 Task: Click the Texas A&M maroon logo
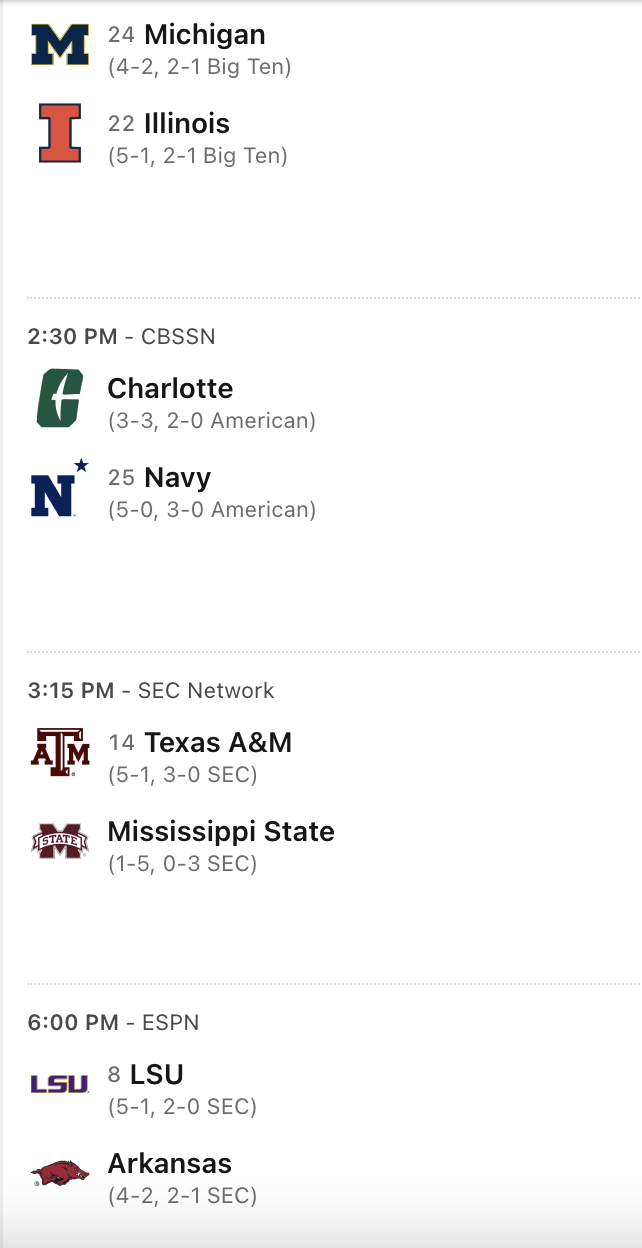60,753
